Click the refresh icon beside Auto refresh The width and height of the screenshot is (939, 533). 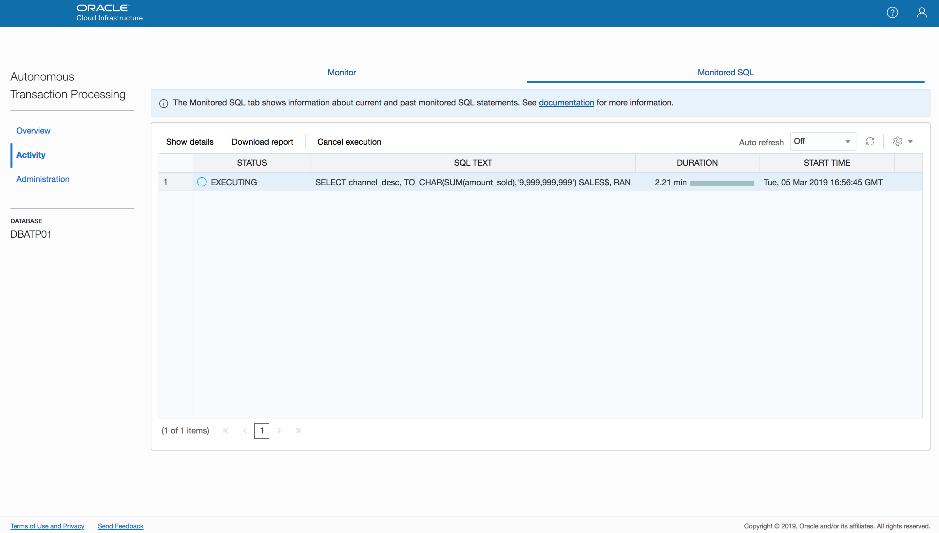click(x=870, y=141)
